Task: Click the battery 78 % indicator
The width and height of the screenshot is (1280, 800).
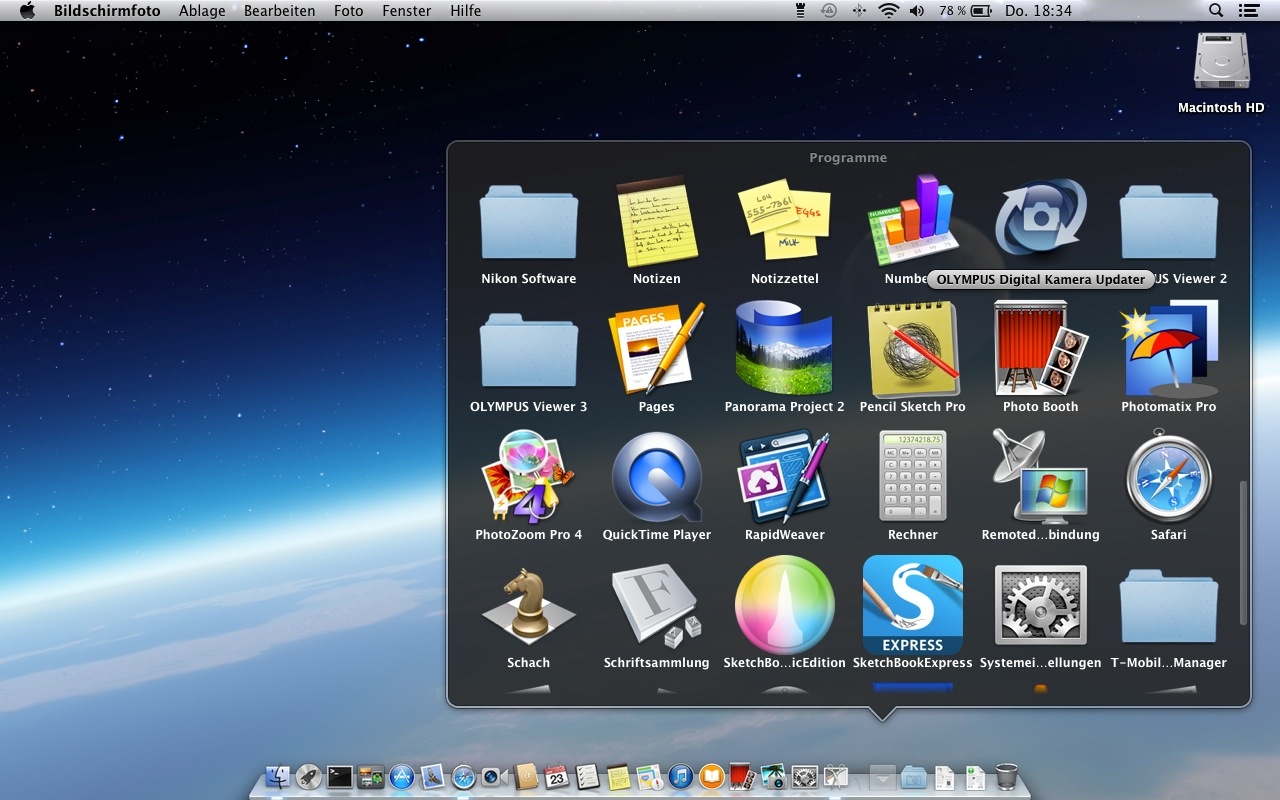Action: (966, 11)
